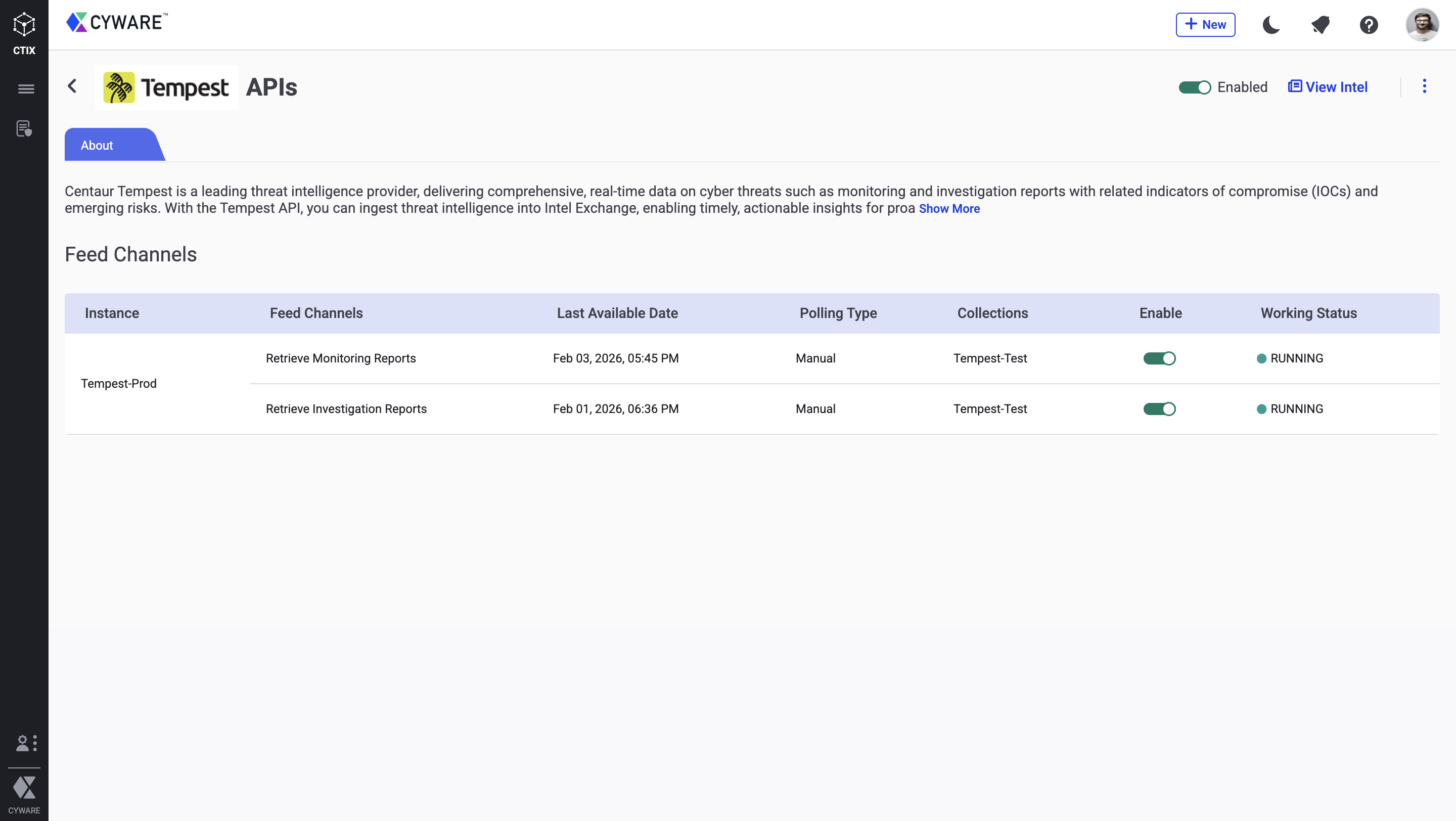Open the New creation dropdown button

[1205, 25]
